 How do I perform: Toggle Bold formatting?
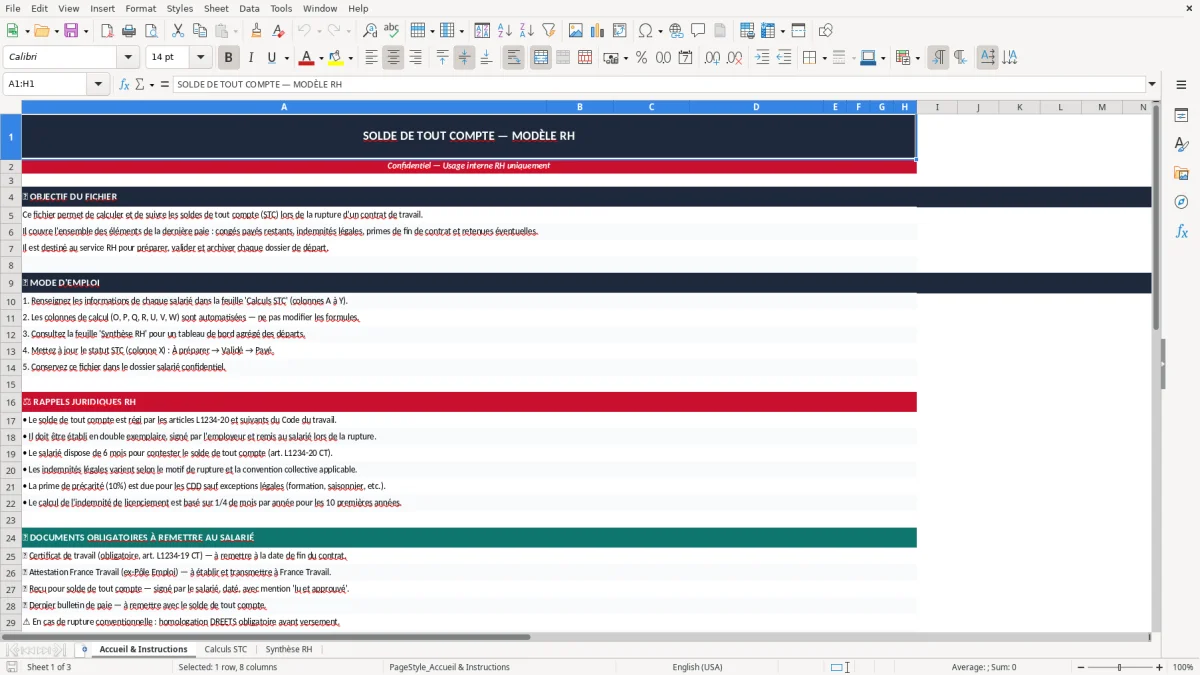[228, 58]
